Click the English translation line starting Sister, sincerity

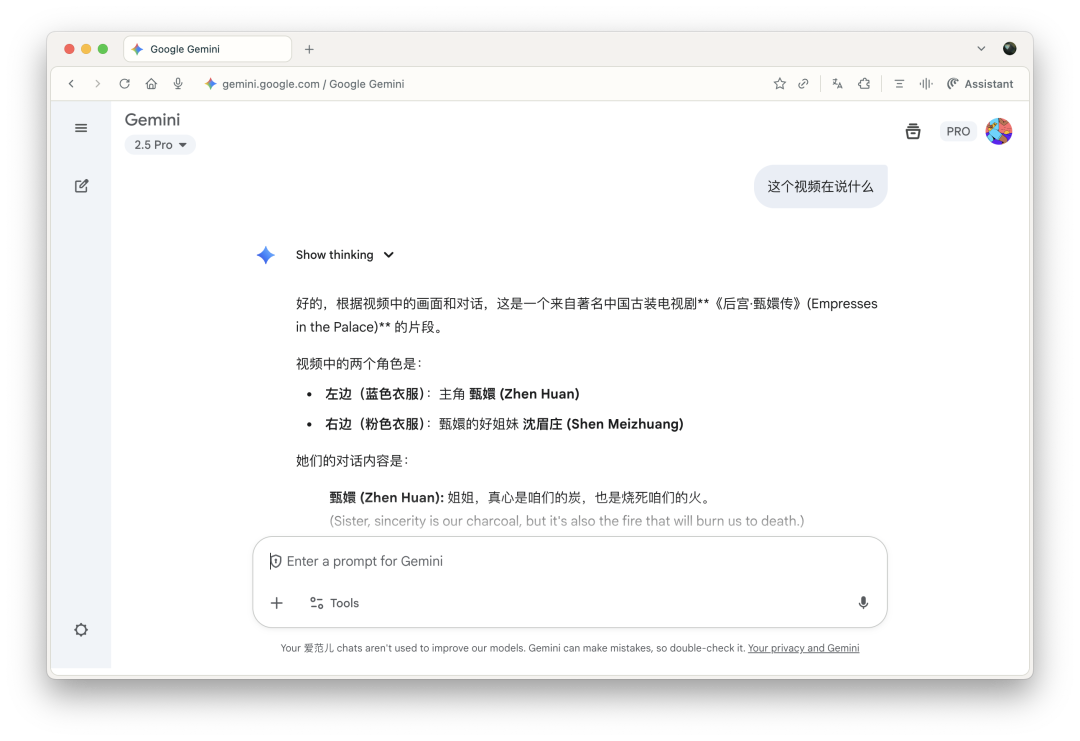coord(566,521)
